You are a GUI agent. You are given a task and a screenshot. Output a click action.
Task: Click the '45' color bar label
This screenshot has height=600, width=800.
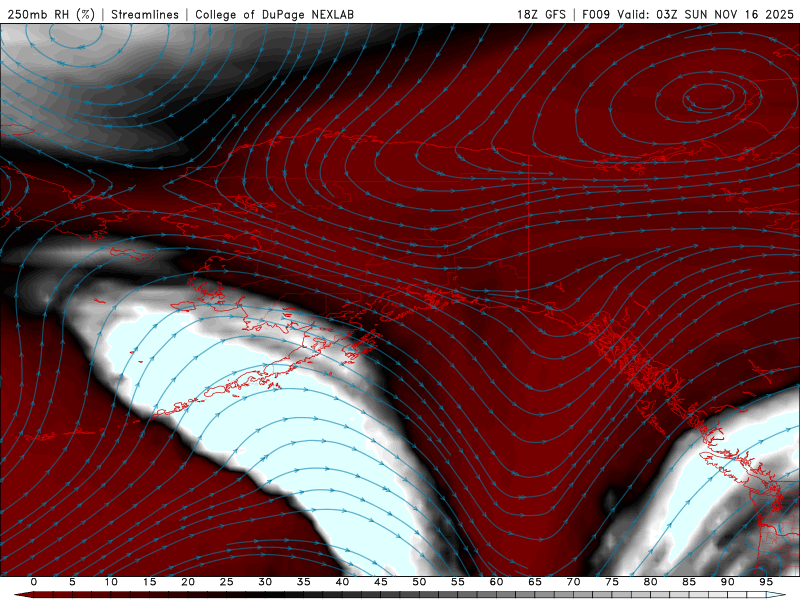381,582
